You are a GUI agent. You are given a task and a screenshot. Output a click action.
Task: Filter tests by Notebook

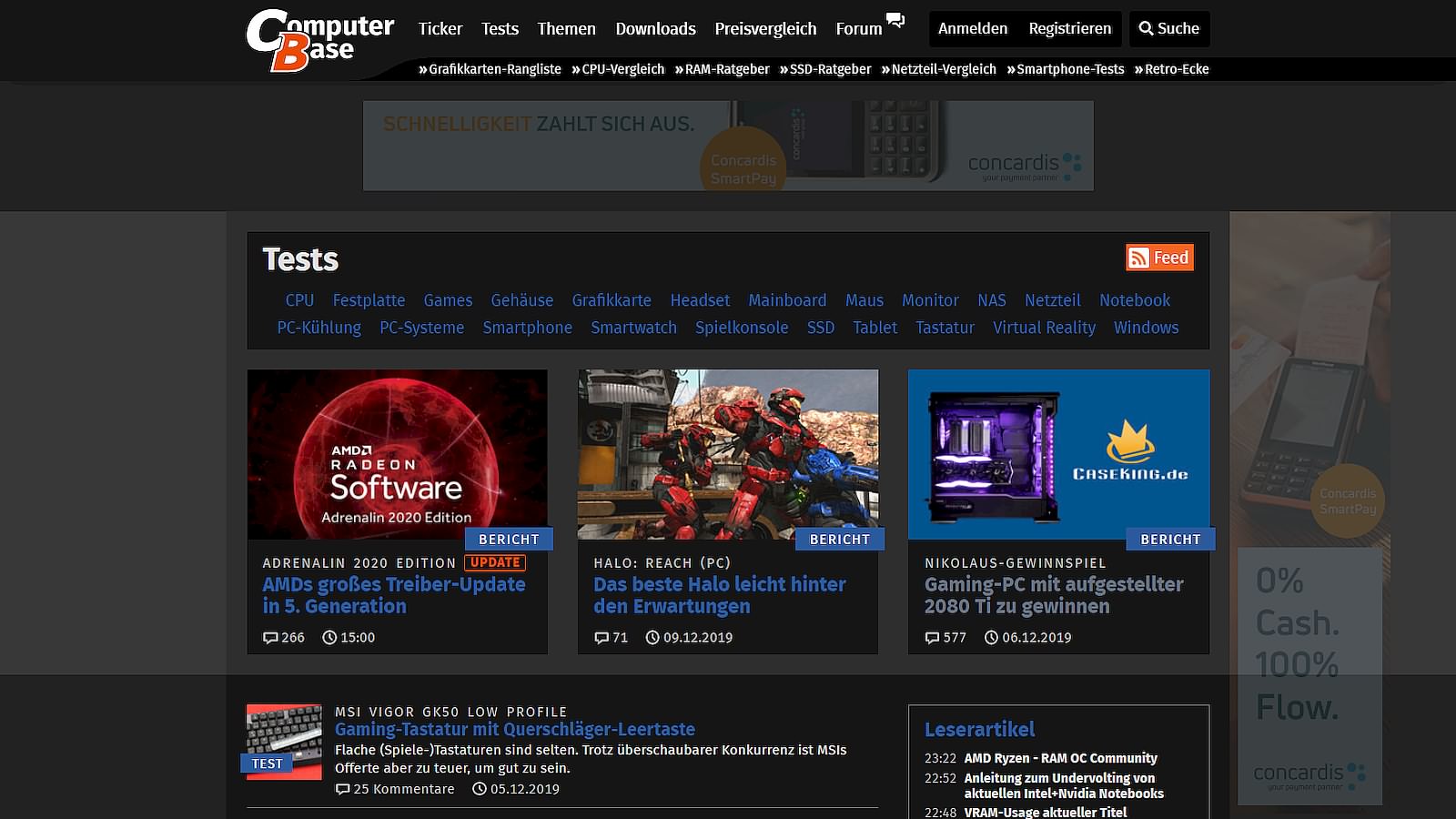[x=1135, y=300]
